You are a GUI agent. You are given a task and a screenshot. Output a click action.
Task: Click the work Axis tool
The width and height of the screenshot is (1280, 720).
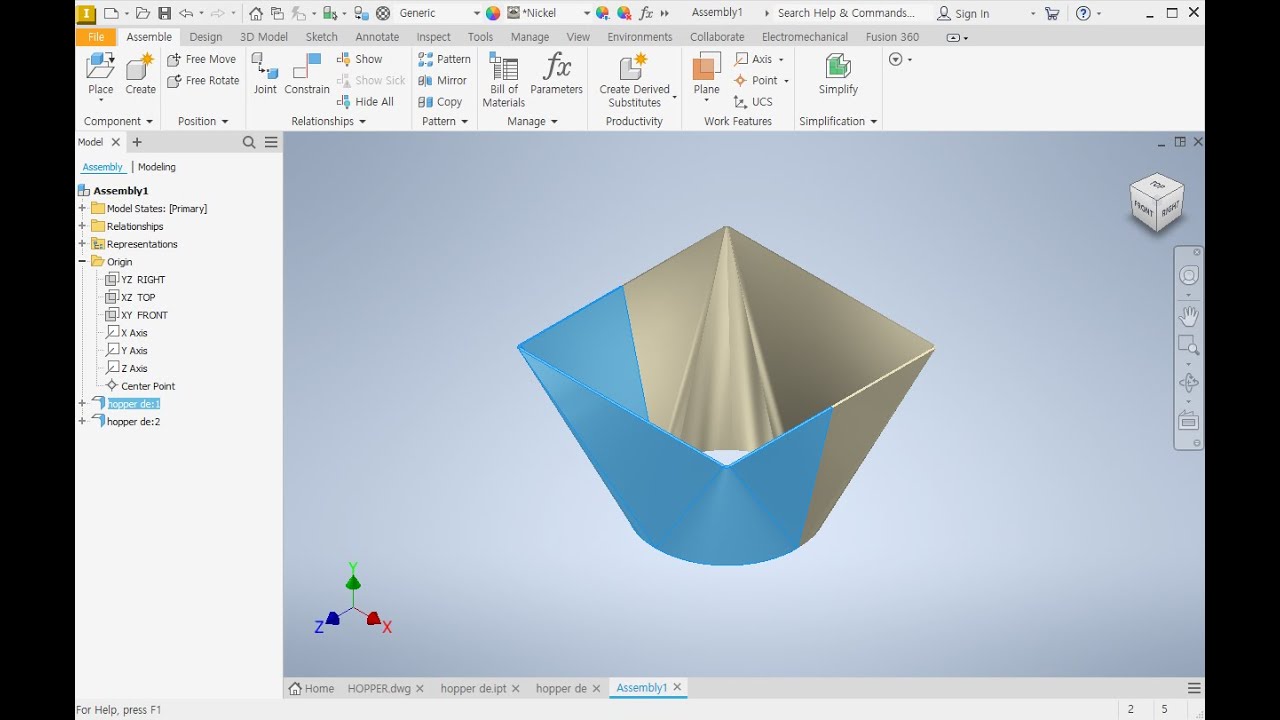click(753, 59)
